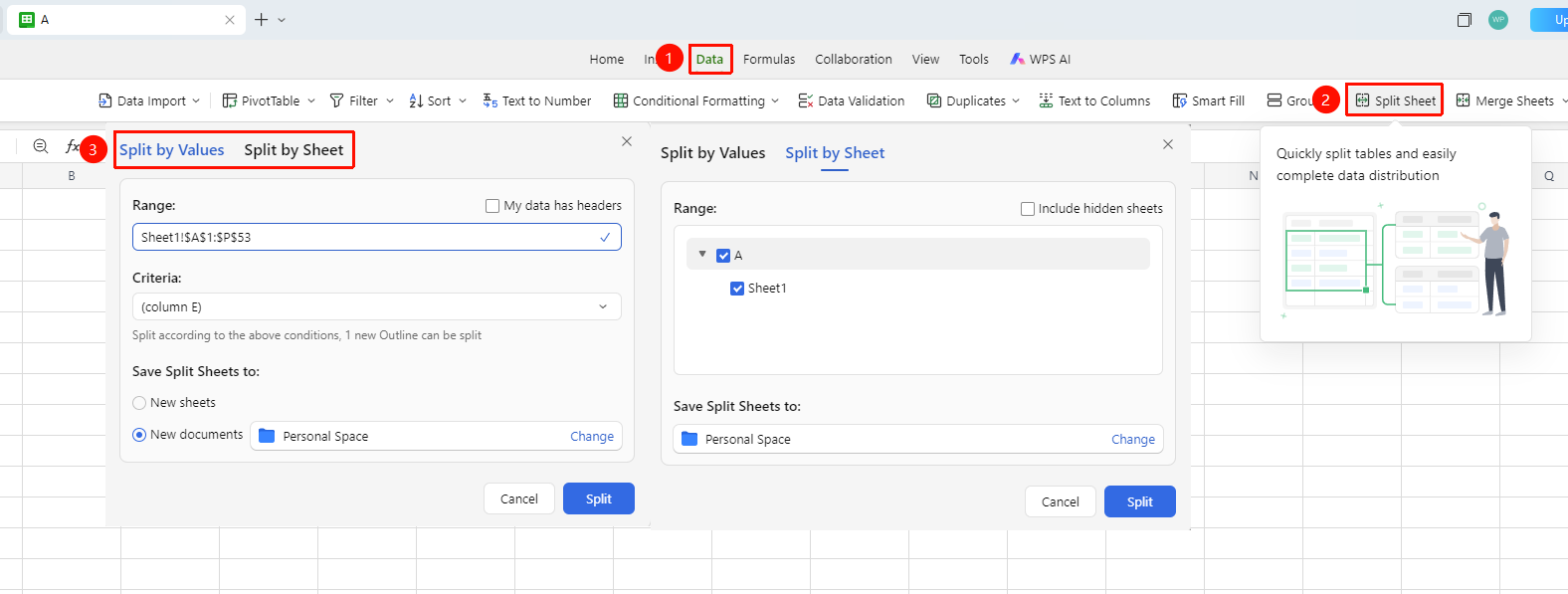This screenshot has width=1568, height=594.
Task: Uncheck Sheet1 in the range tree
Action: 737,289
